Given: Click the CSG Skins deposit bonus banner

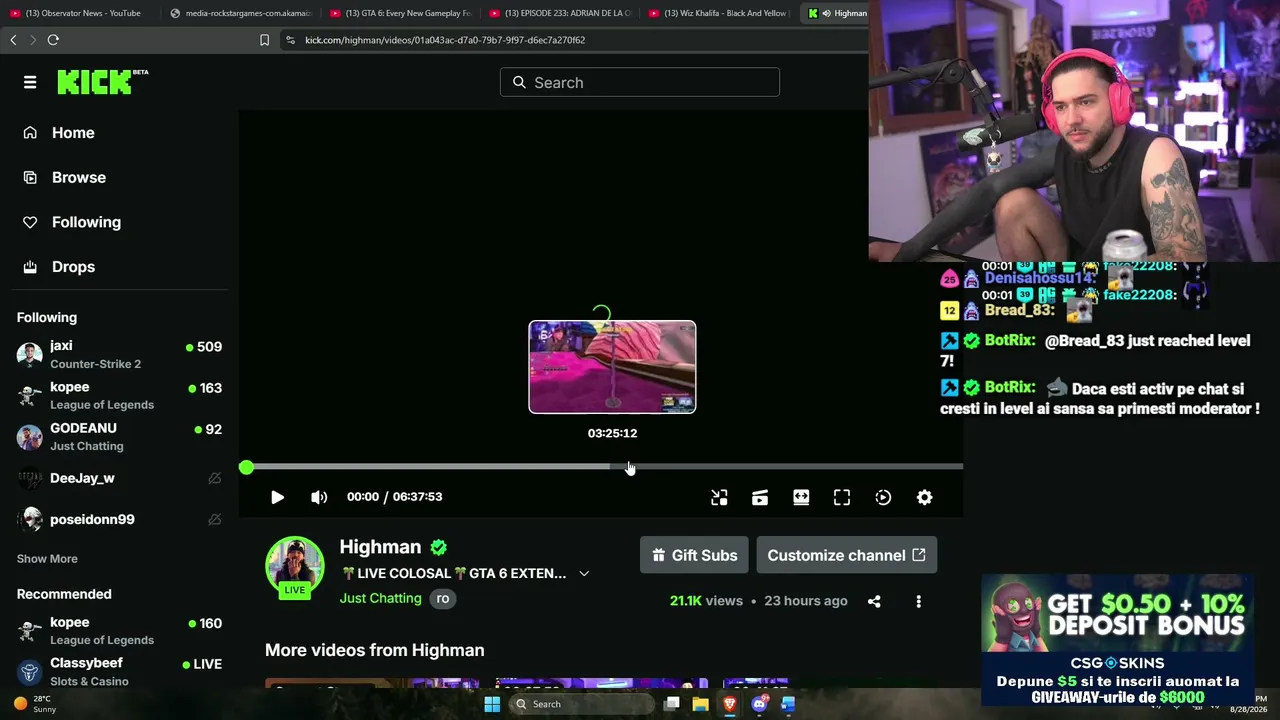Looking at the screenshot, I should point(1117,640).
